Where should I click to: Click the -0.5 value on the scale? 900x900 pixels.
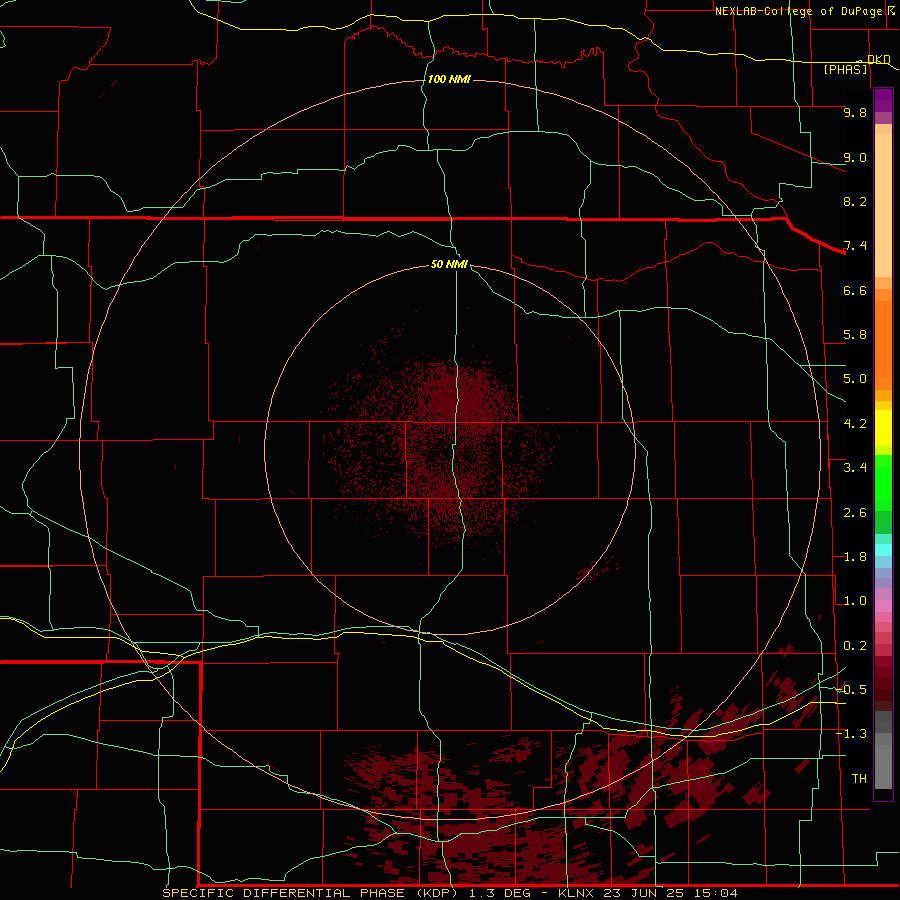point(851,690)
